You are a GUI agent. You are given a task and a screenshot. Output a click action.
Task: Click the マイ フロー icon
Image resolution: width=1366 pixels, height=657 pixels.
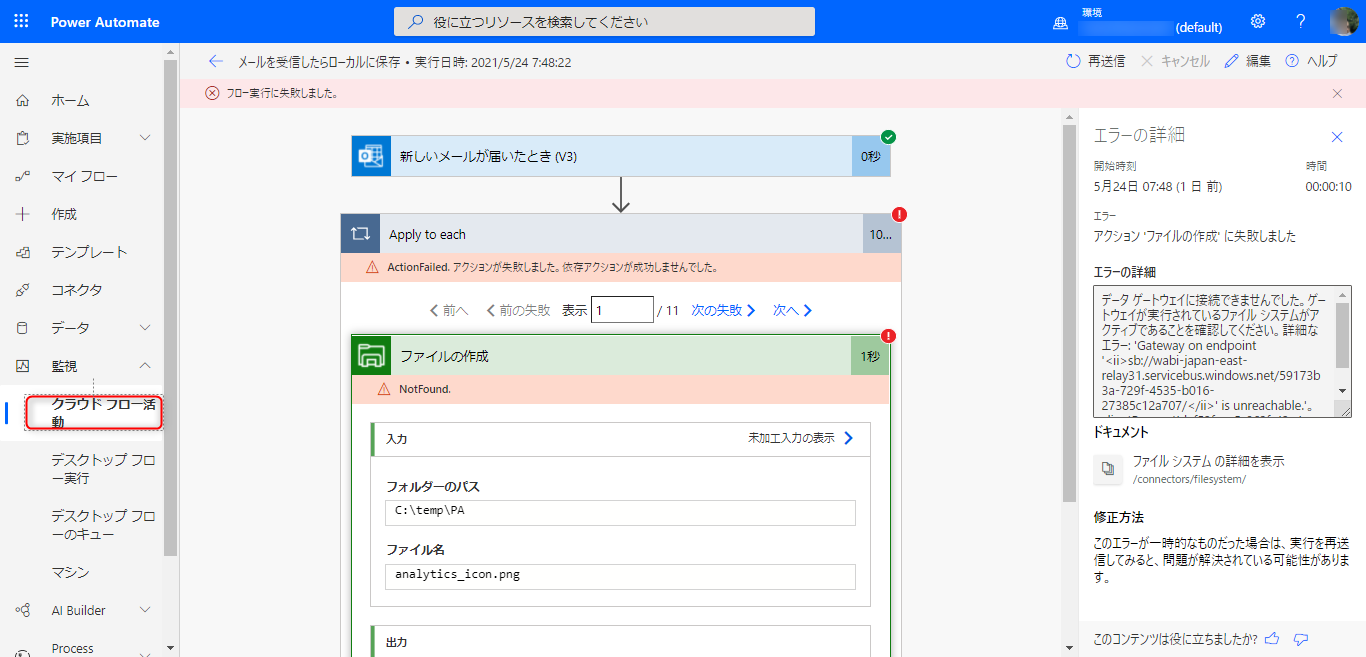22,176
